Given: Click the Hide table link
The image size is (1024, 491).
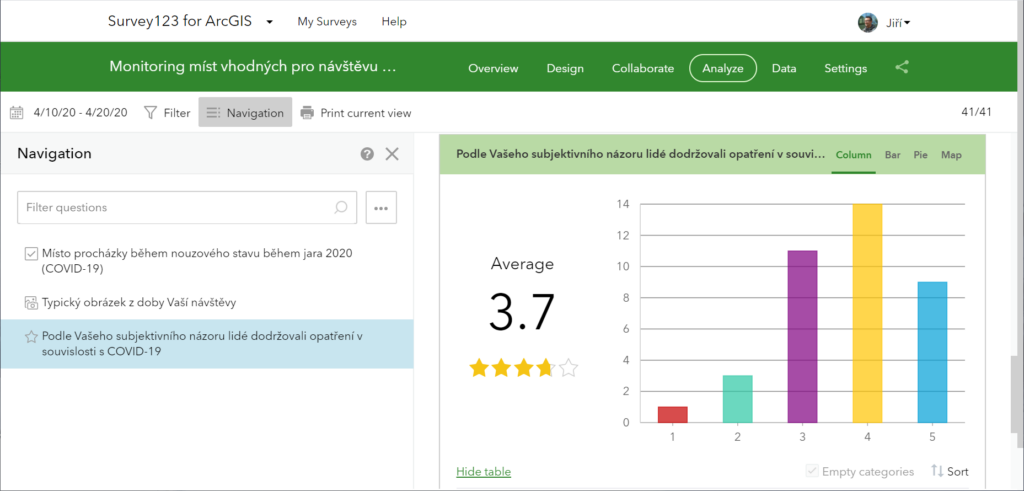Looking at the screenshot, I should 483,471.
